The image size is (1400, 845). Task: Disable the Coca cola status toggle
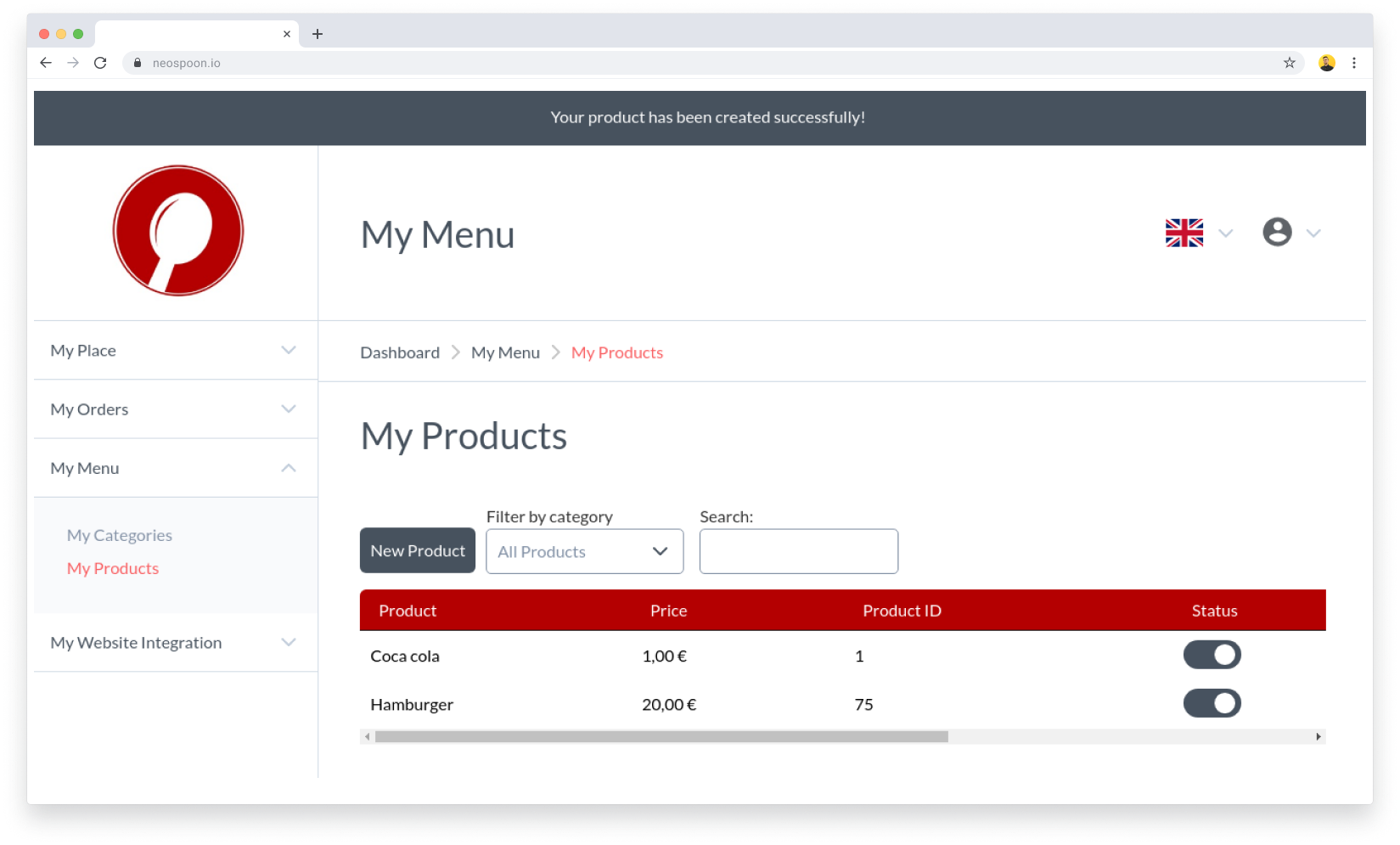pos(1212,655)
